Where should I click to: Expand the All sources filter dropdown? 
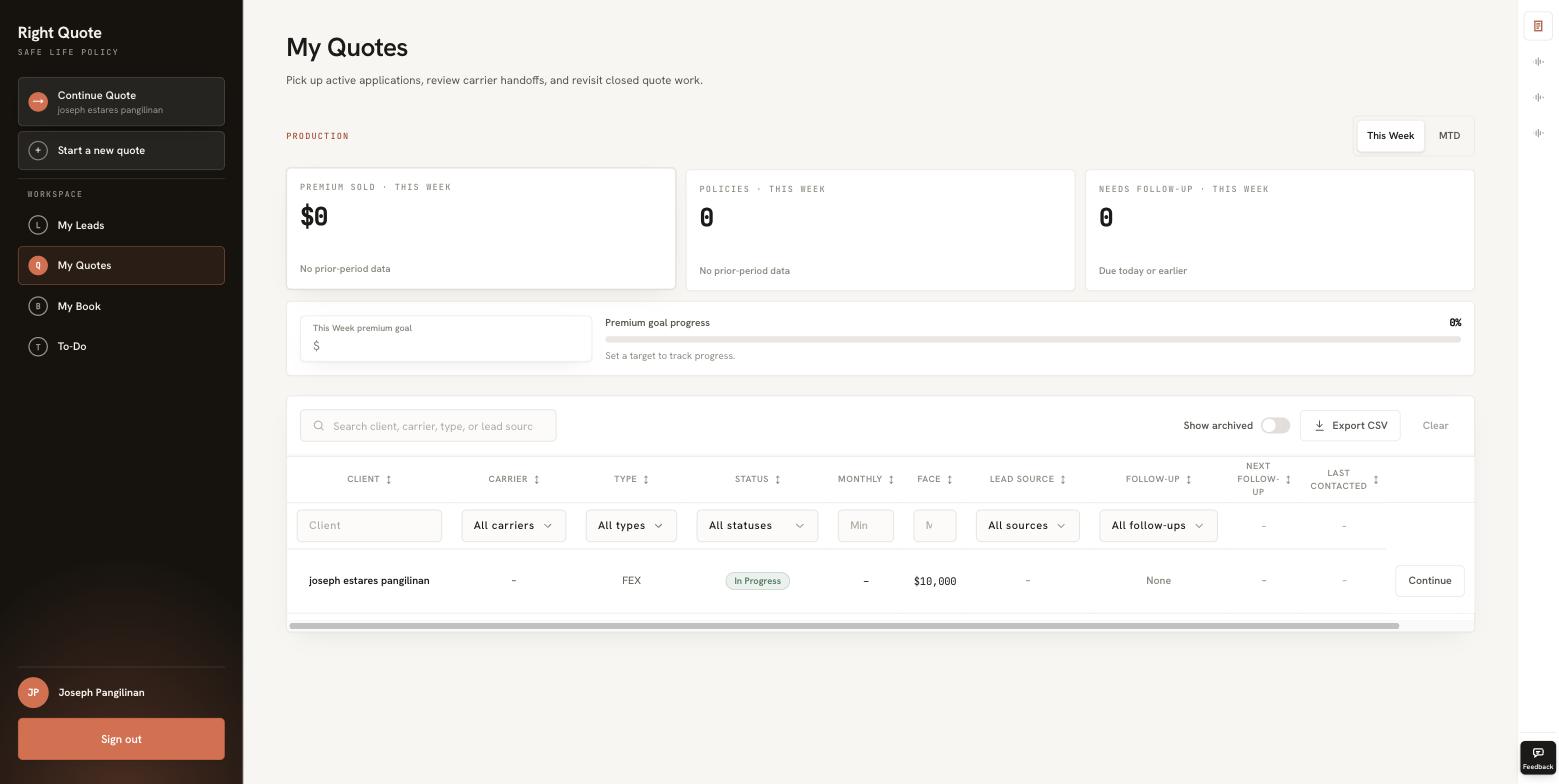coord(1028,526)
